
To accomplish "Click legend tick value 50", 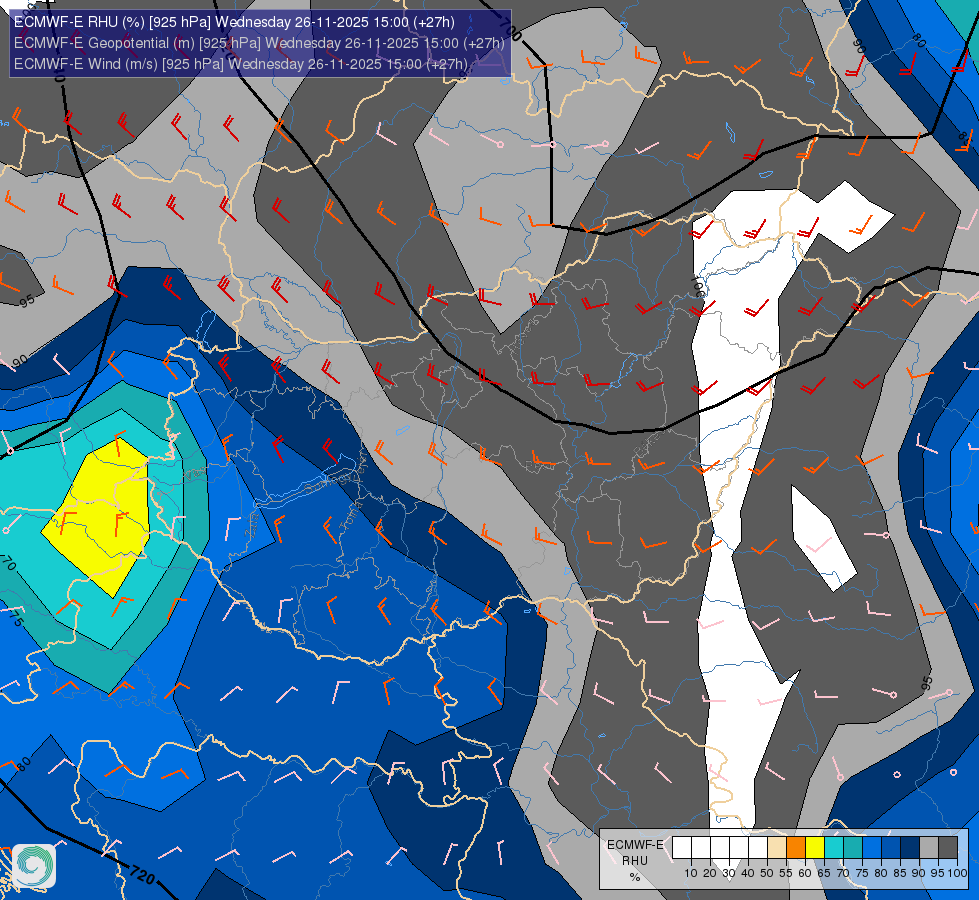I will (x=767, y=873).
